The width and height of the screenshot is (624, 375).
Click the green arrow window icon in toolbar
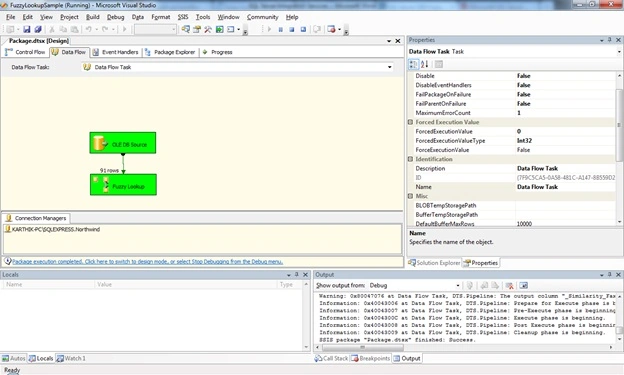pyautogui.click(x=219, y=29)
